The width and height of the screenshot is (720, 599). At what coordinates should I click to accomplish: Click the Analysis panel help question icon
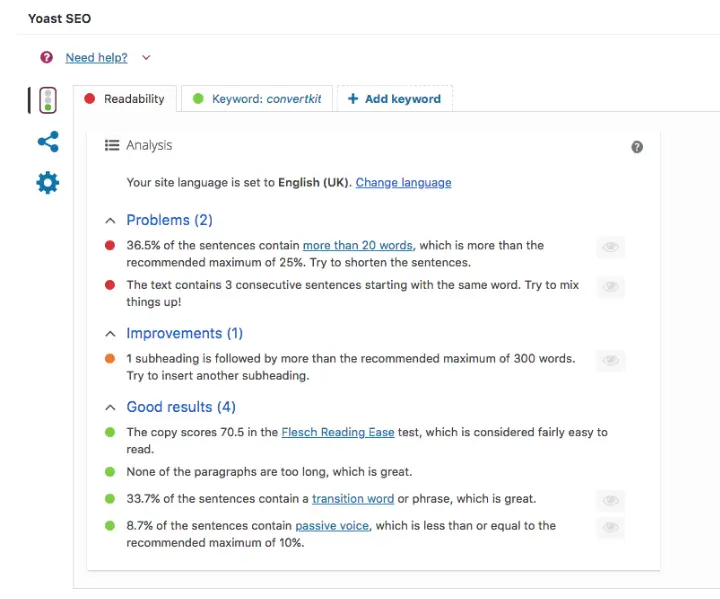point(637,147)
